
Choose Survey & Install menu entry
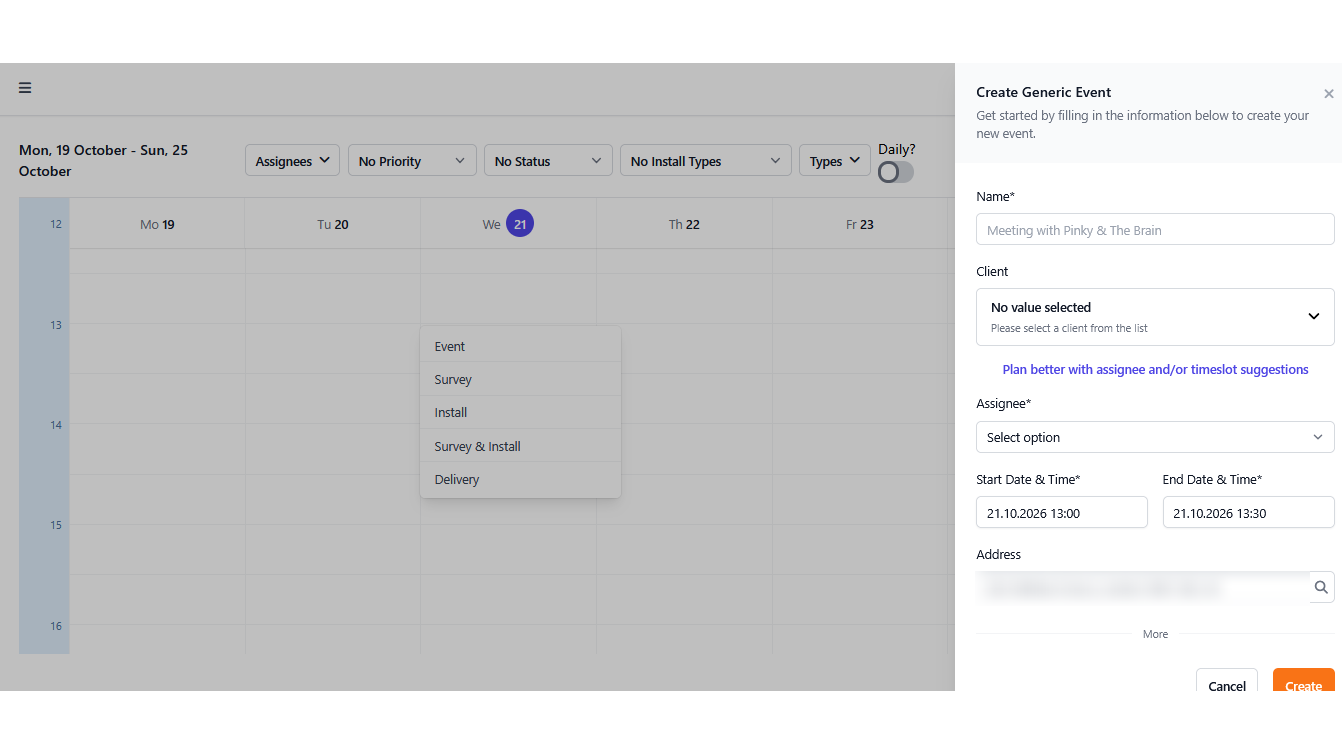pyautogui.click(x=520, y=446)
